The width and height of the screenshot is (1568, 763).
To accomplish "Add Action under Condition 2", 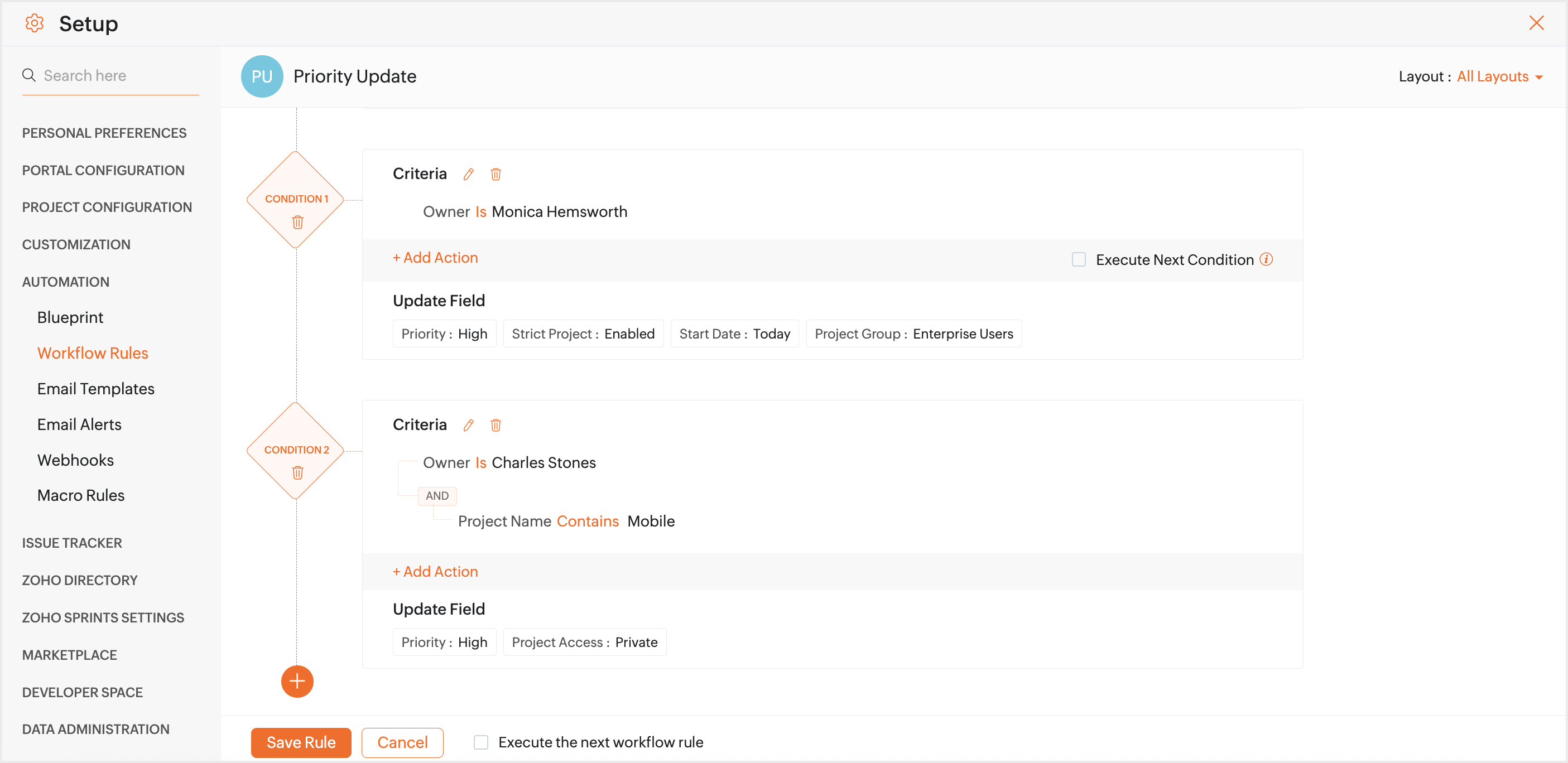I will click(435, 572).
